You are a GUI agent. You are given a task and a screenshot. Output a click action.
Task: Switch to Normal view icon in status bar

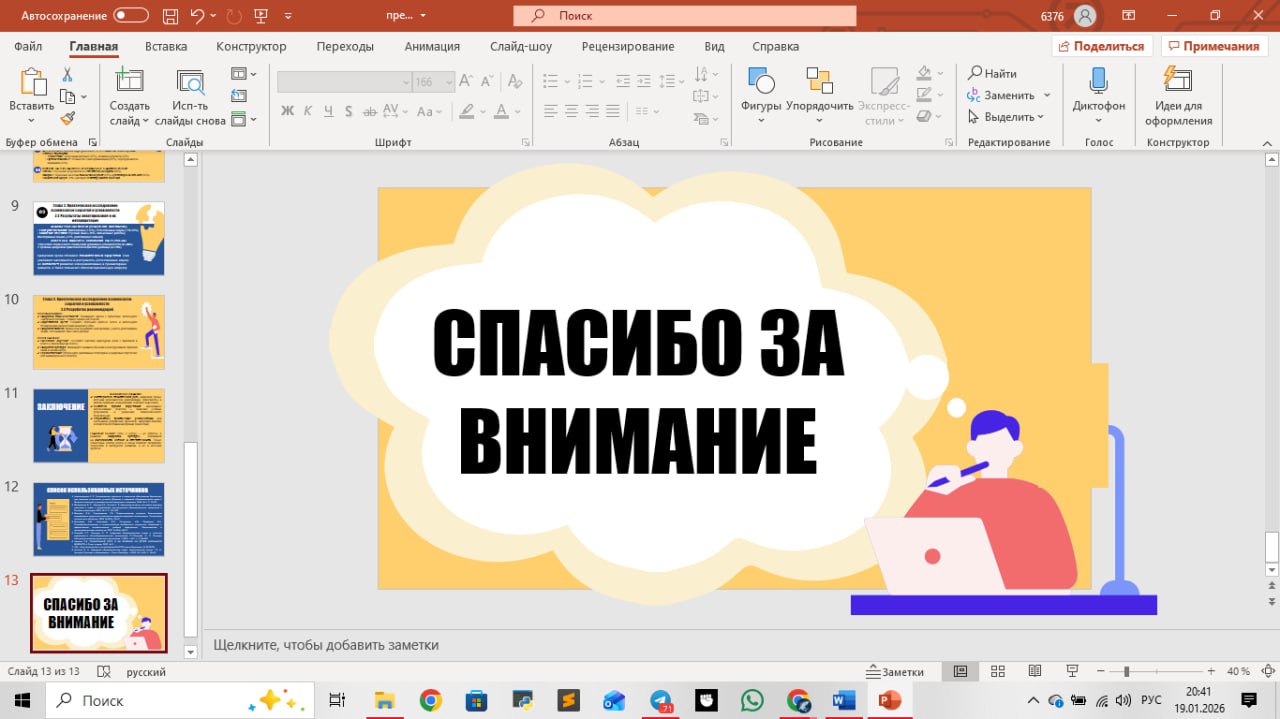coord(960,672)
